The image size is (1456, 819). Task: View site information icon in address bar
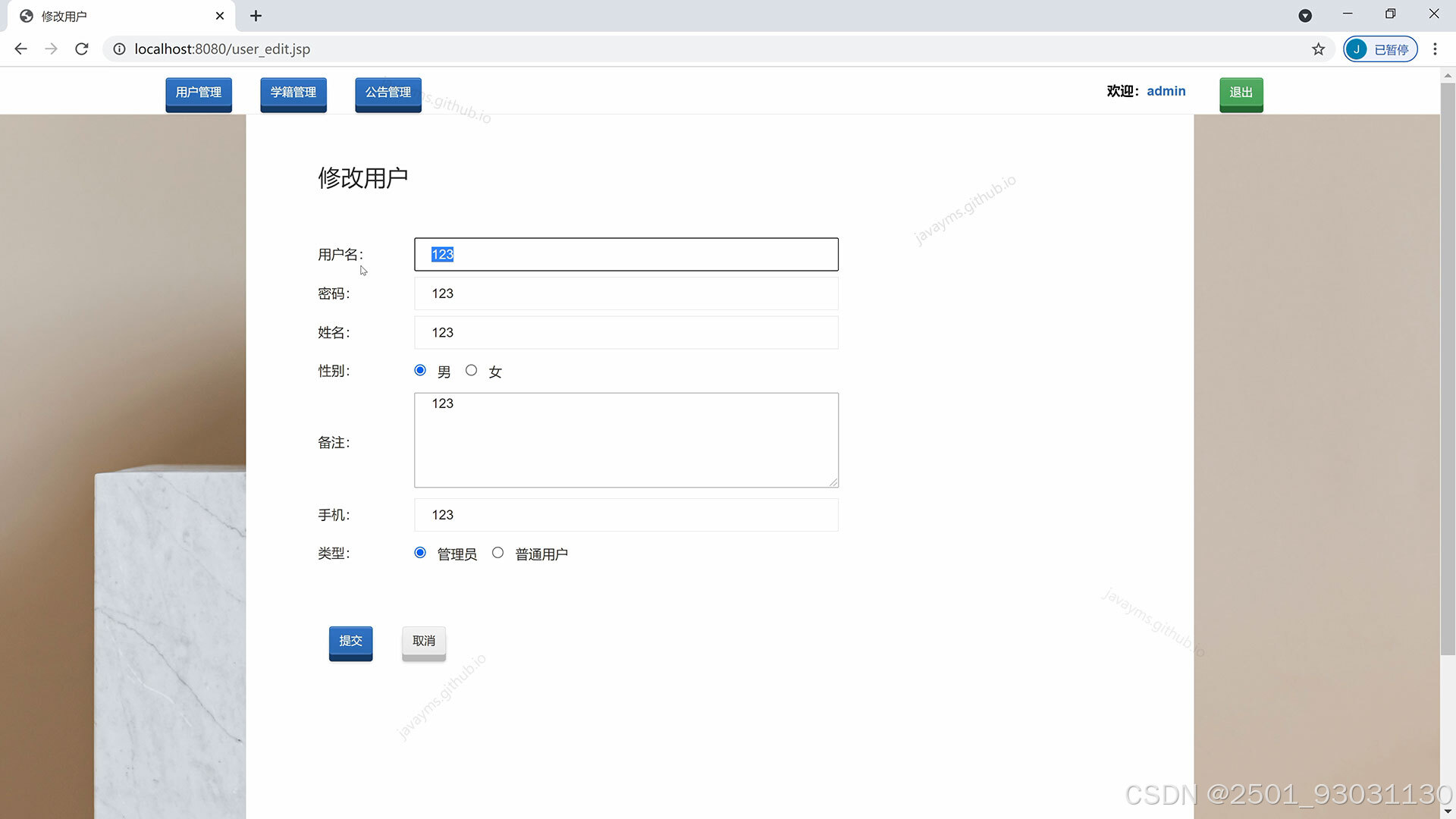point(119,49)
